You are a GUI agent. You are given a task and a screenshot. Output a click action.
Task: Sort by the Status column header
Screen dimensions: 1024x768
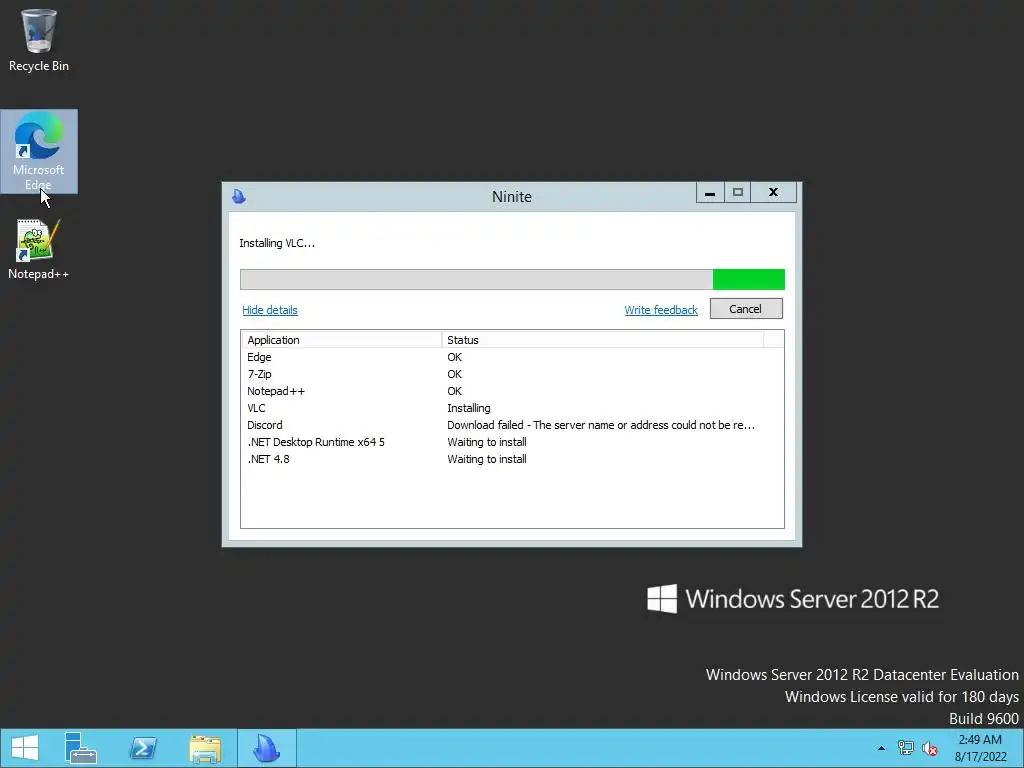[602, 340]
